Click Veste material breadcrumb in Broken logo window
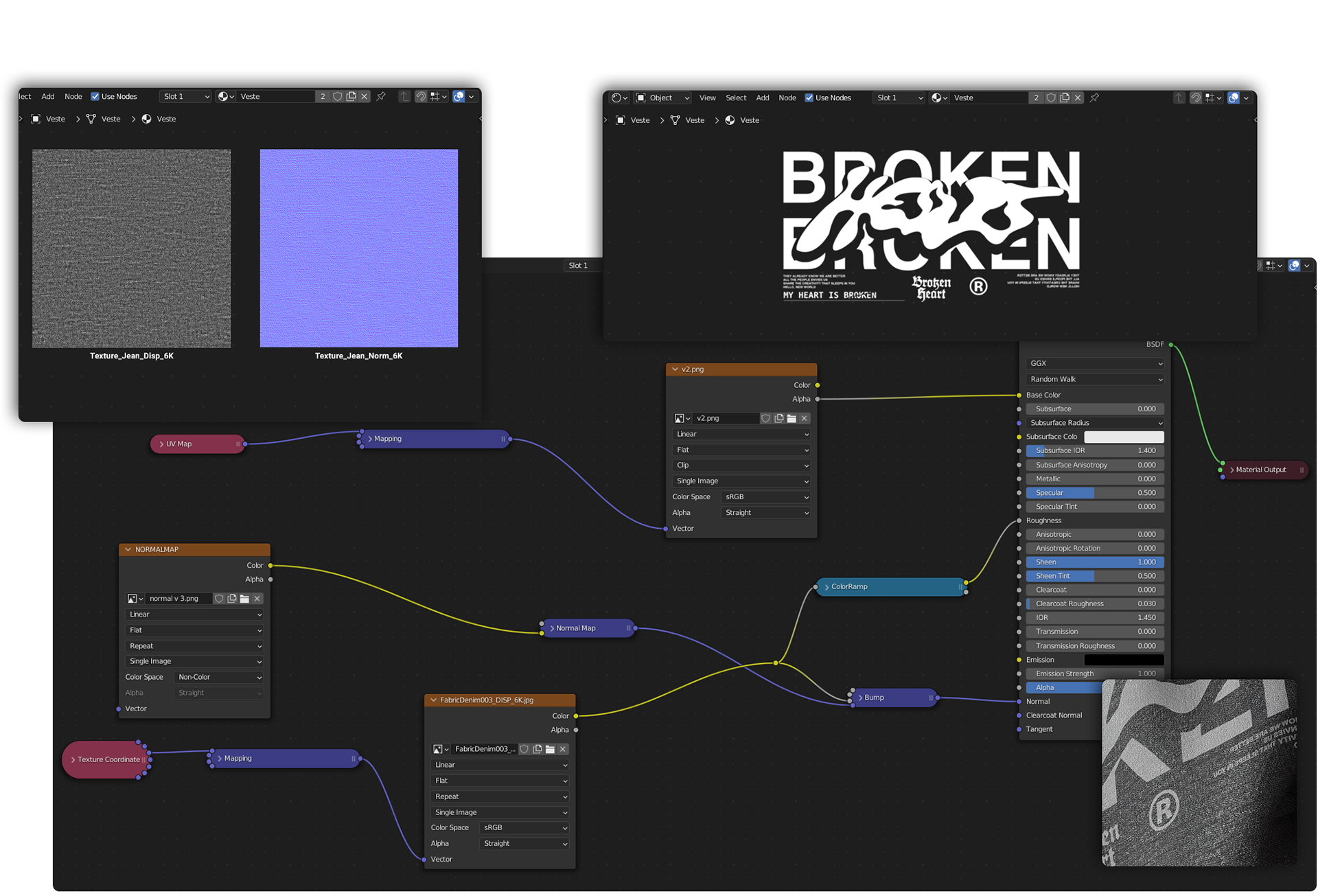 742,120
